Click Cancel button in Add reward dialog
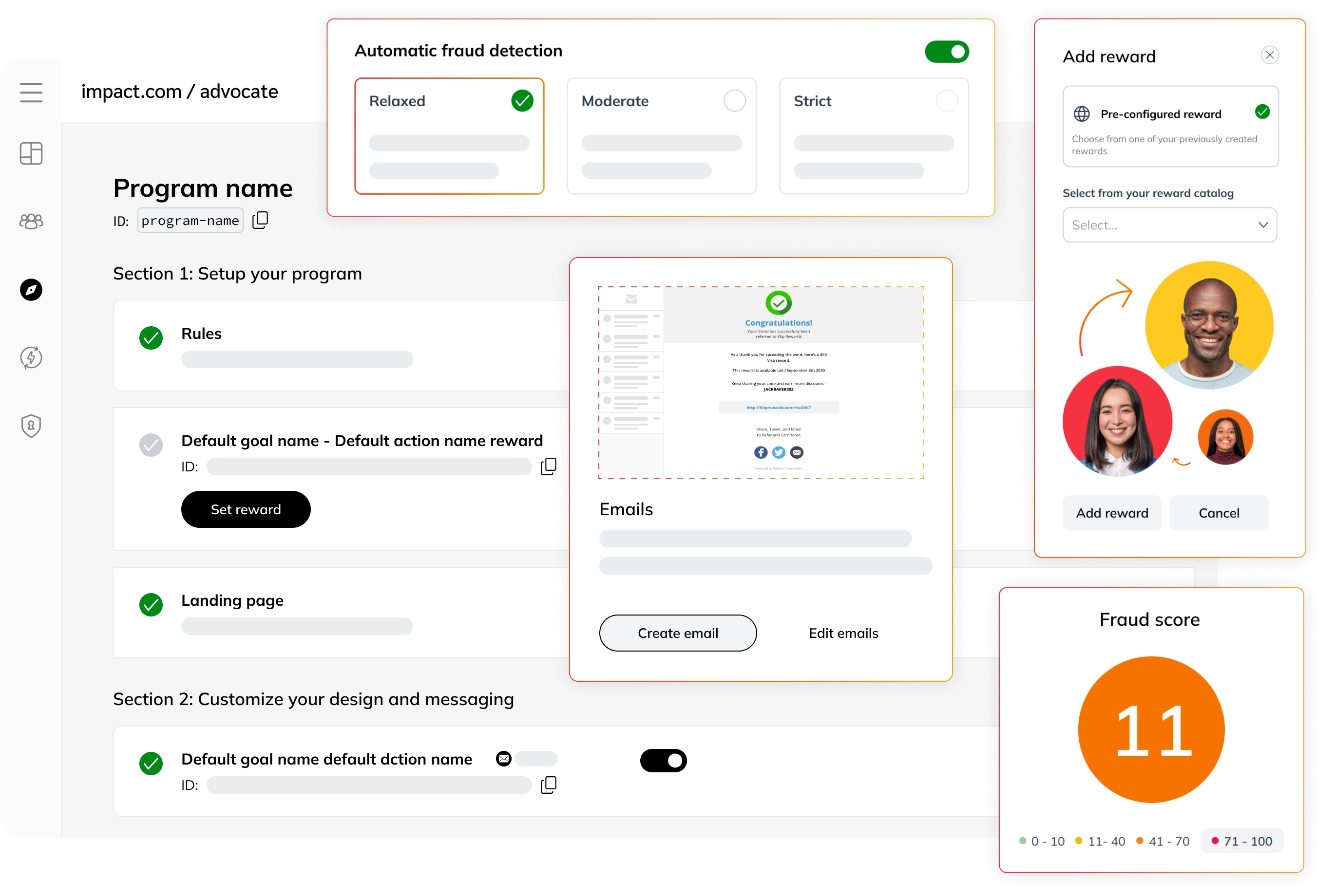 (1219, 512)
